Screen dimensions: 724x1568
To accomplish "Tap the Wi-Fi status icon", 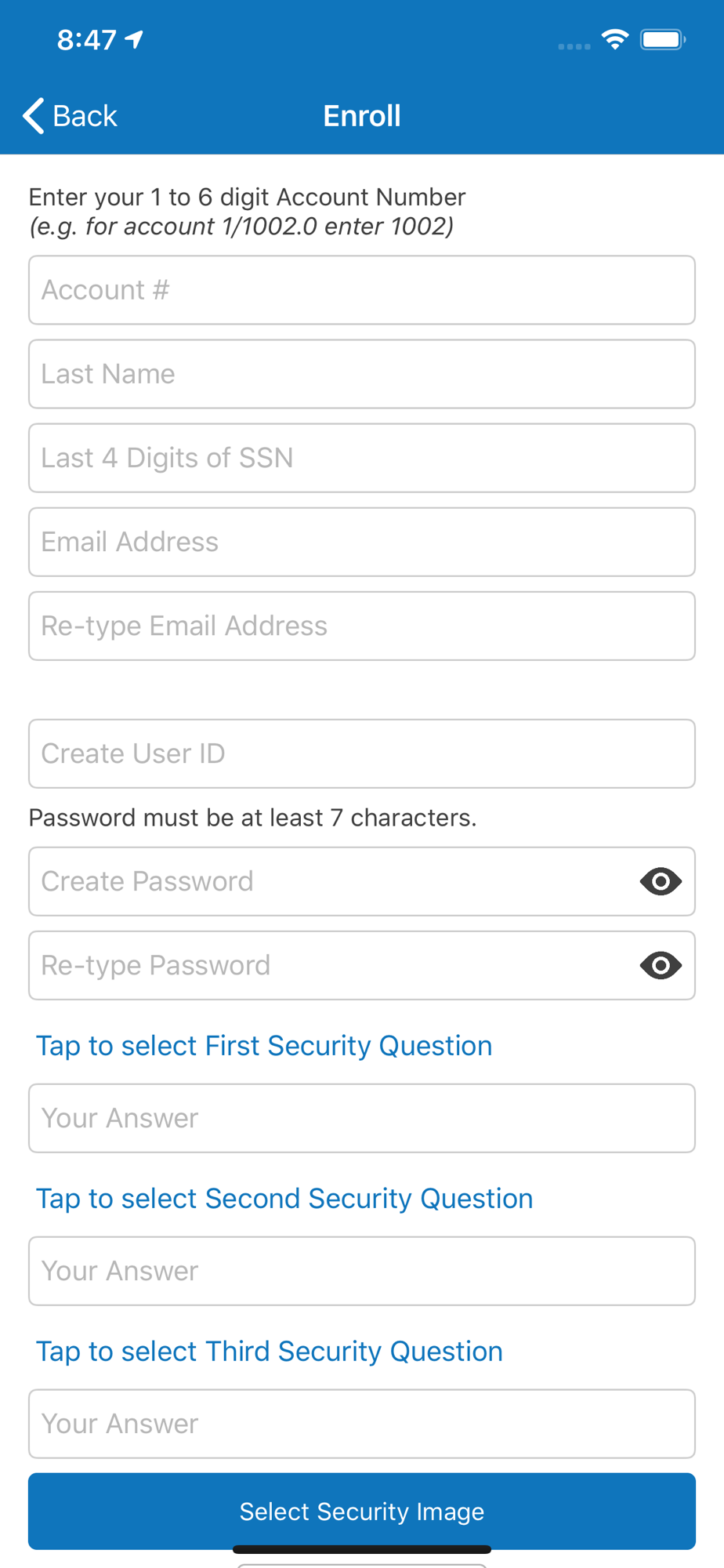I will (x=615, y=39).
